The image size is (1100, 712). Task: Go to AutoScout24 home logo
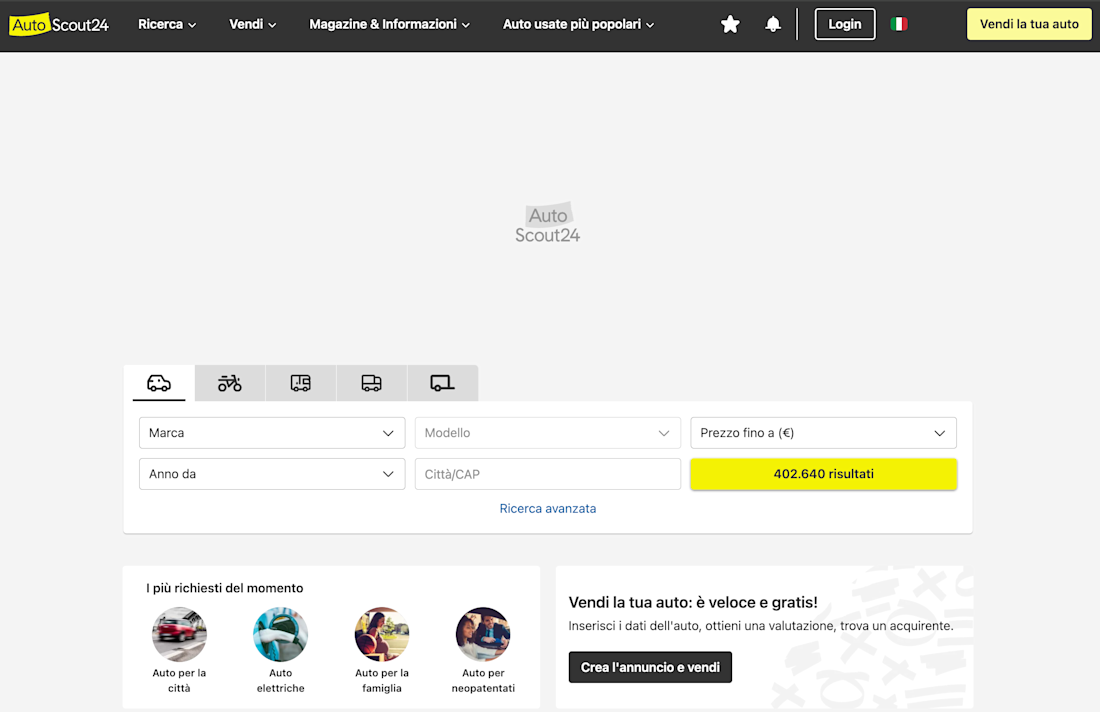pyautogui.click(x=59, y=24)
